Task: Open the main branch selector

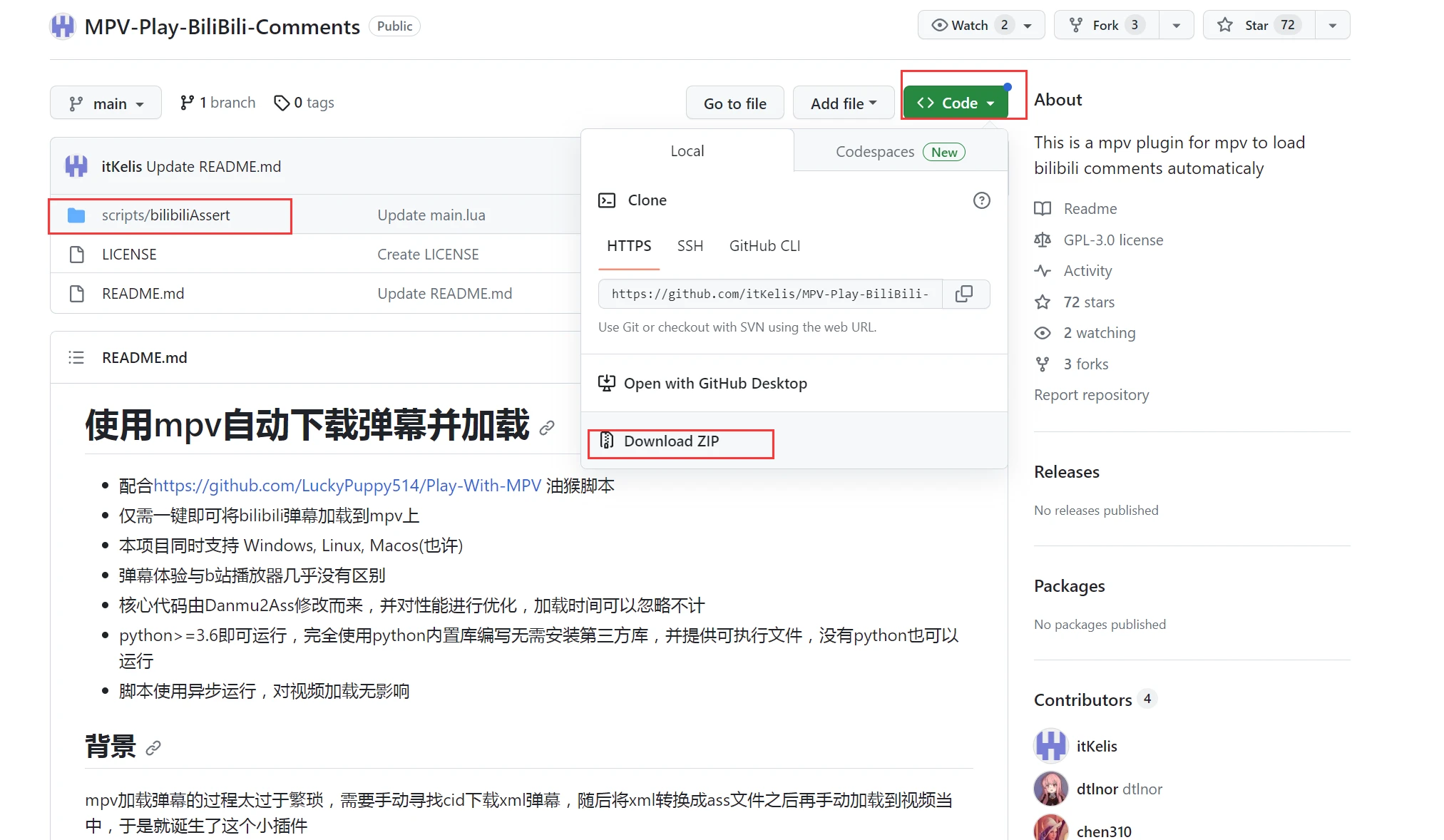Action: (x=106, y=103)
